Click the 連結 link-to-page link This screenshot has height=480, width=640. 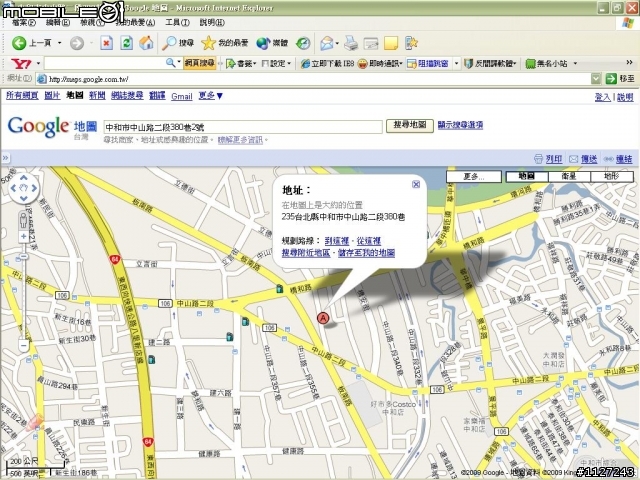[624, 159]
